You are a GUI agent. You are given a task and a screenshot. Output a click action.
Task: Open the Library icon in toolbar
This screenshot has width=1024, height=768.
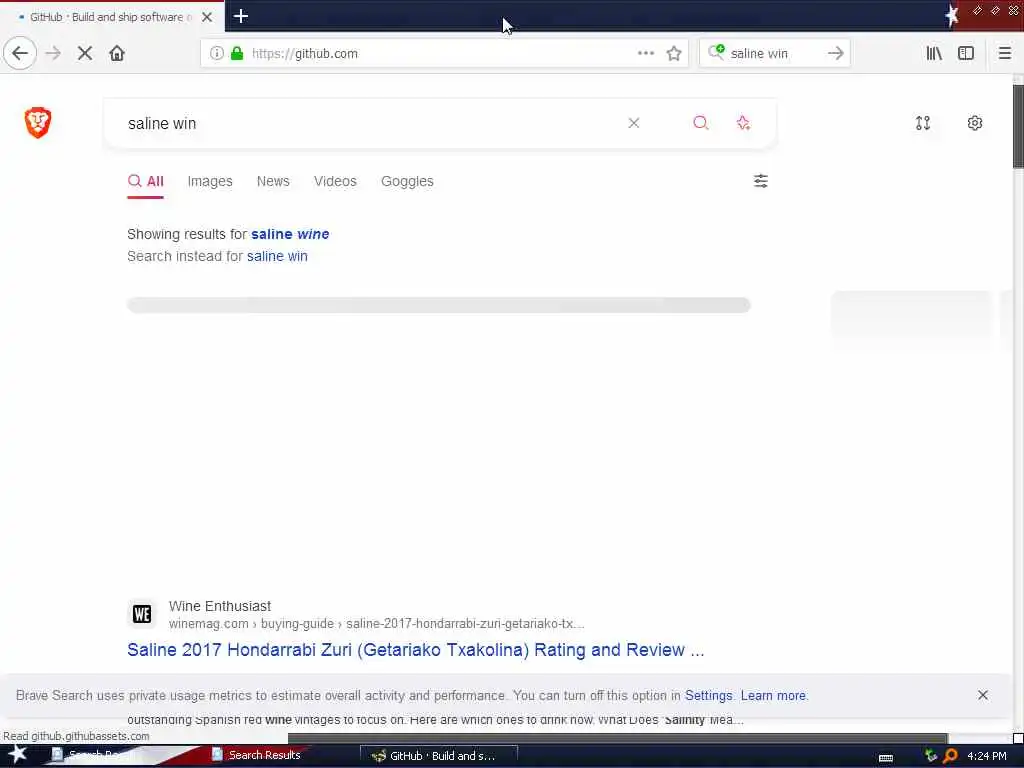click(x=934, y=54)
